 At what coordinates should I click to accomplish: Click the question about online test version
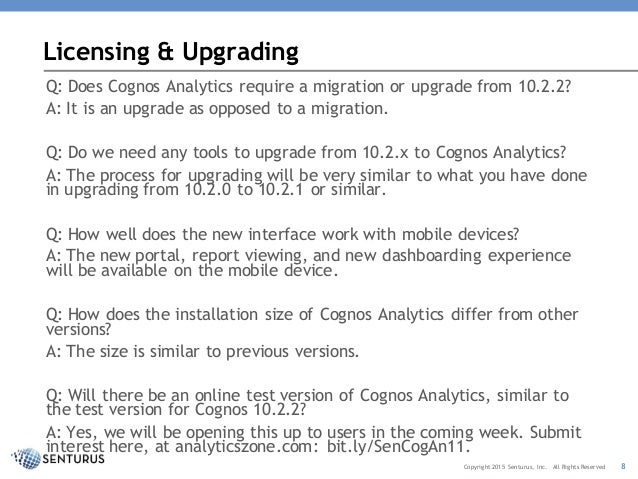click(x=307, y=402)
